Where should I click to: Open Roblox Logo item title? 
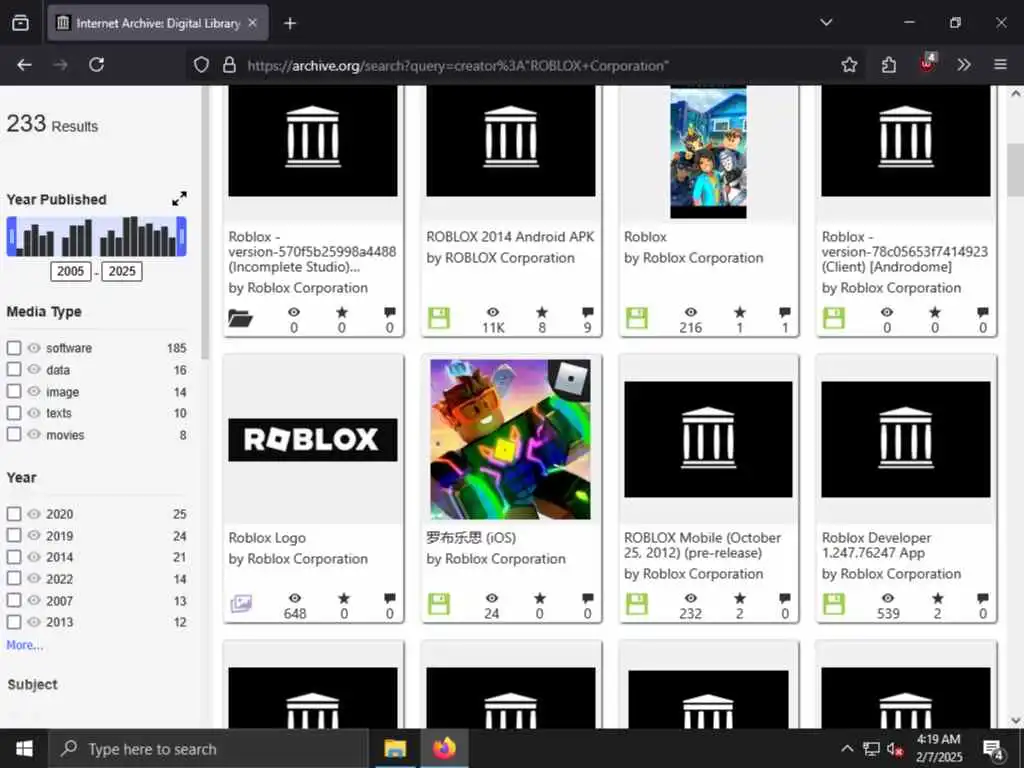click(x=267, y=538)
